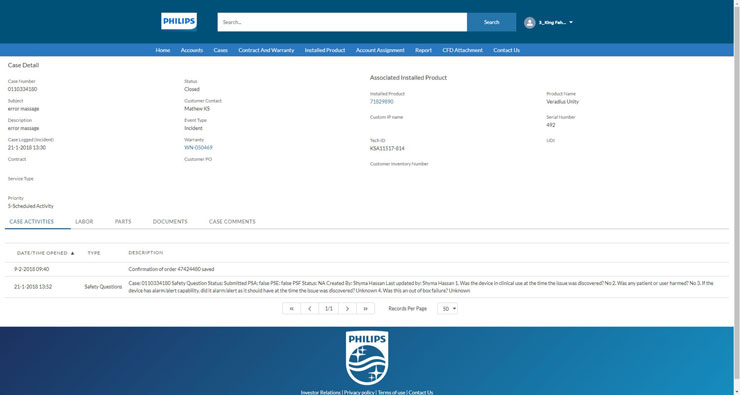The width and height of the screenshot is (740, 395).
Task: Open the Documents tab
Action: (x=170, y=221)
